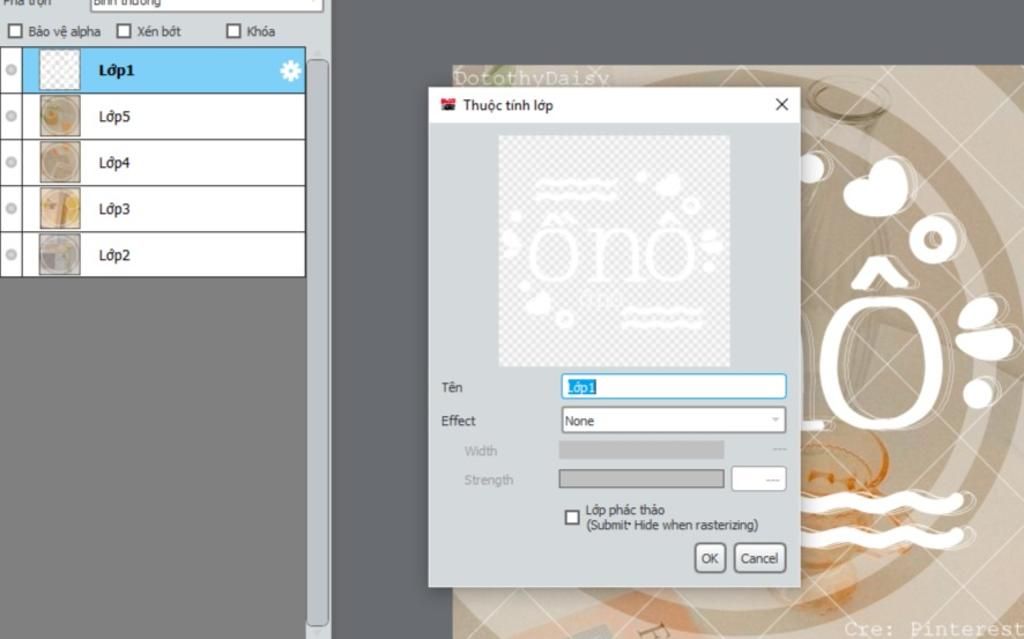Check the Lớp phác thảo checkbox
Screen dimensions: 1024x639
572,517
